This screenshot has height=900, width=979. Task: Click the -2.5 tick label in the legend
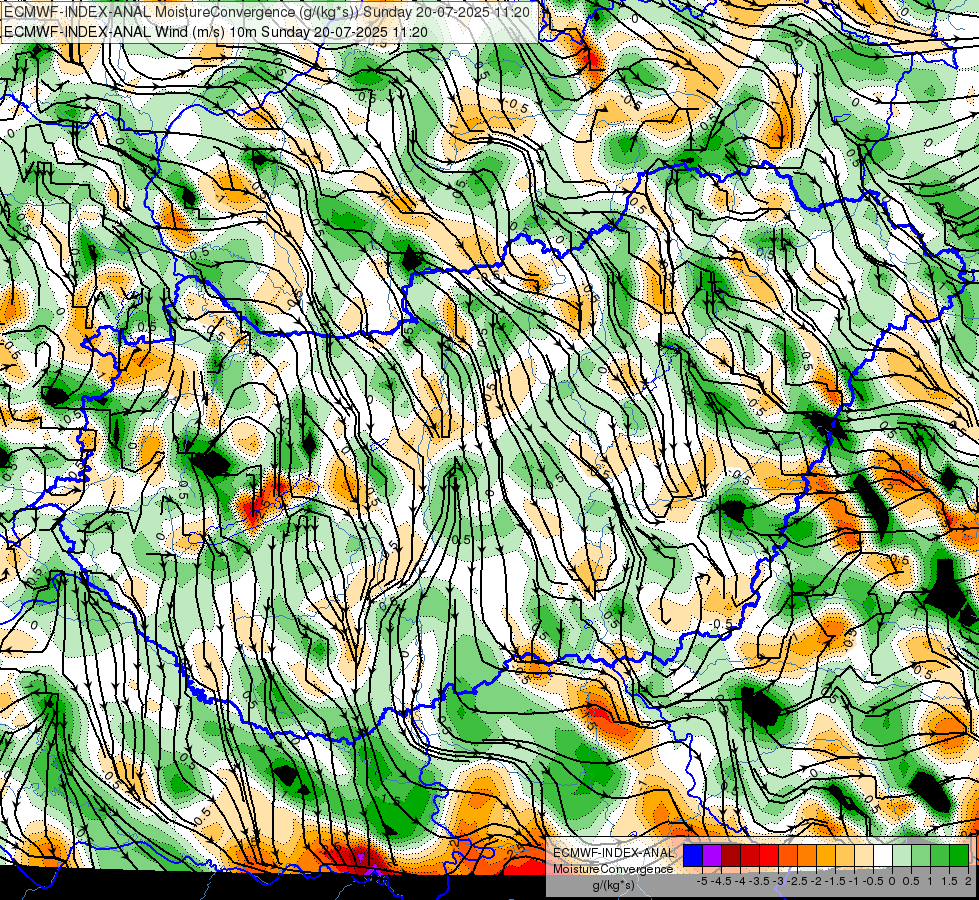(797, 881)
